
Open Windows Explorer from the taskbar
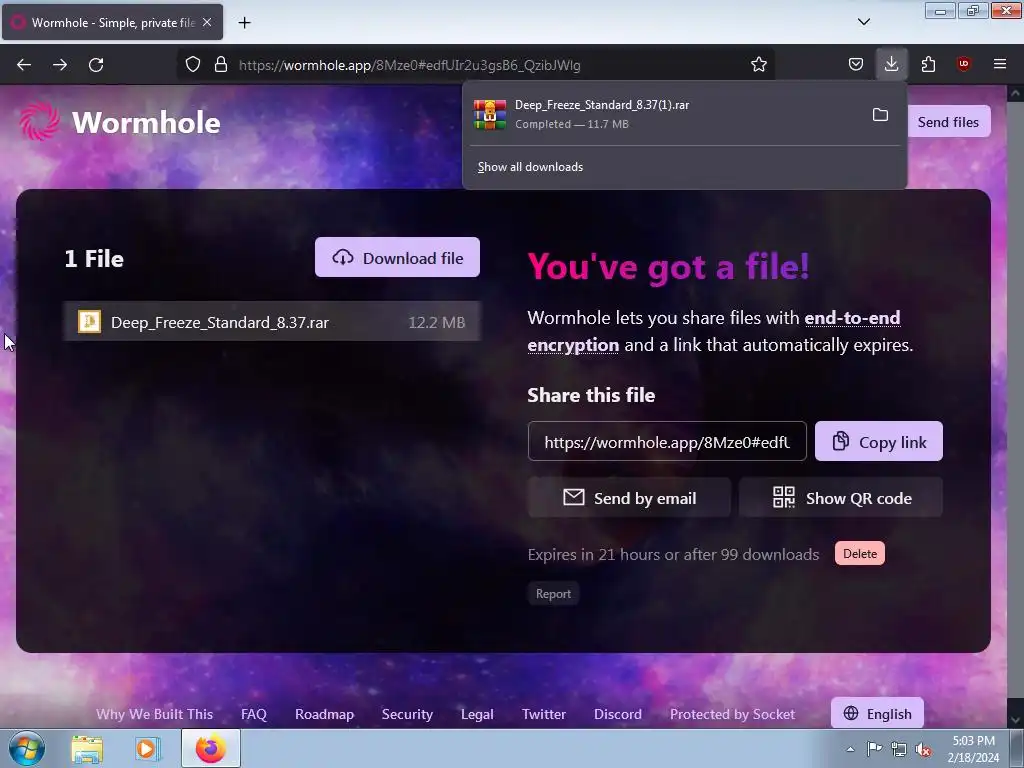87,749
